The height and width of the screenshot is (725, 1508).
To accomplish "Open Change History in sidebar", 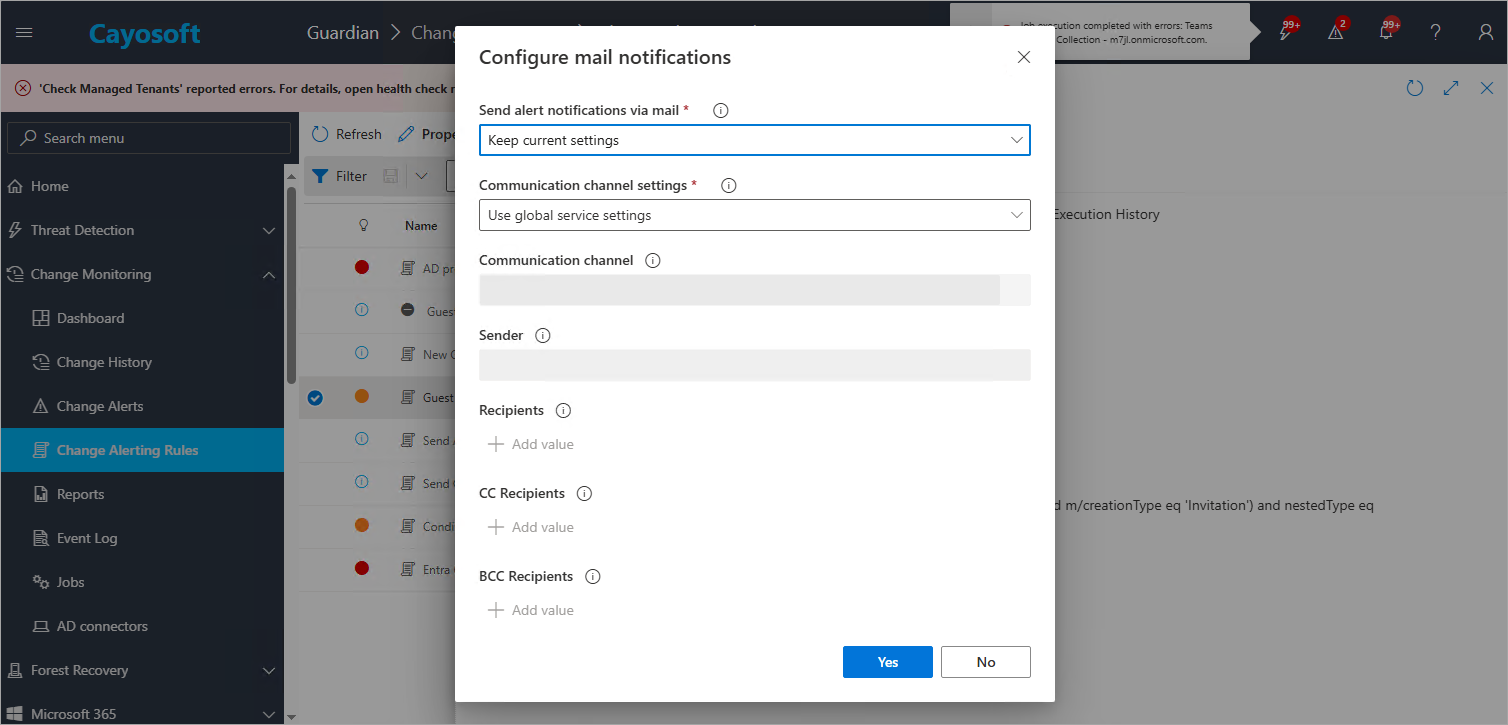I will pos(104,363).
